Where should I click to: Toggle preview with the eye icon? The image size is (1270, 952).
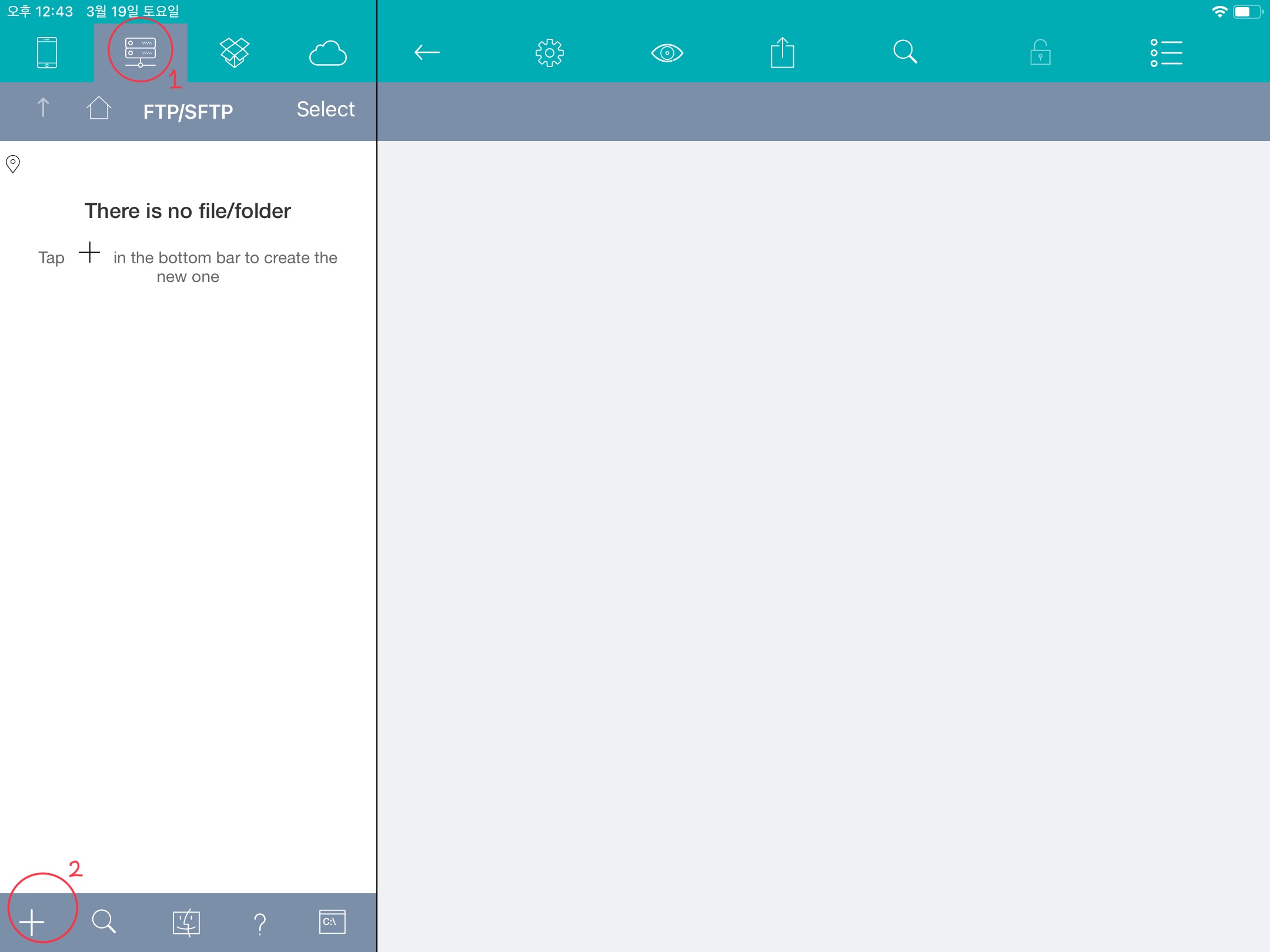tap(667, 53)
